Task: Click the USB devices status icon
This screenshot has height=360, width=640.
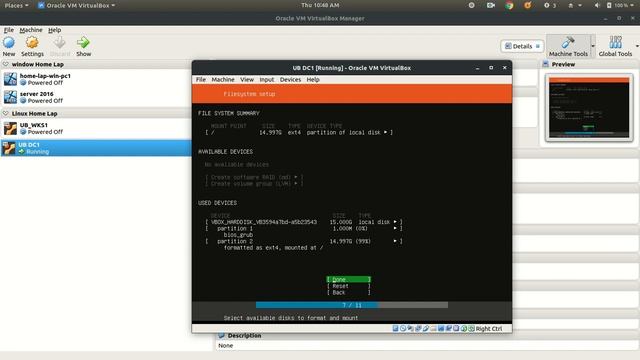Action: click(x=426, y=329)
